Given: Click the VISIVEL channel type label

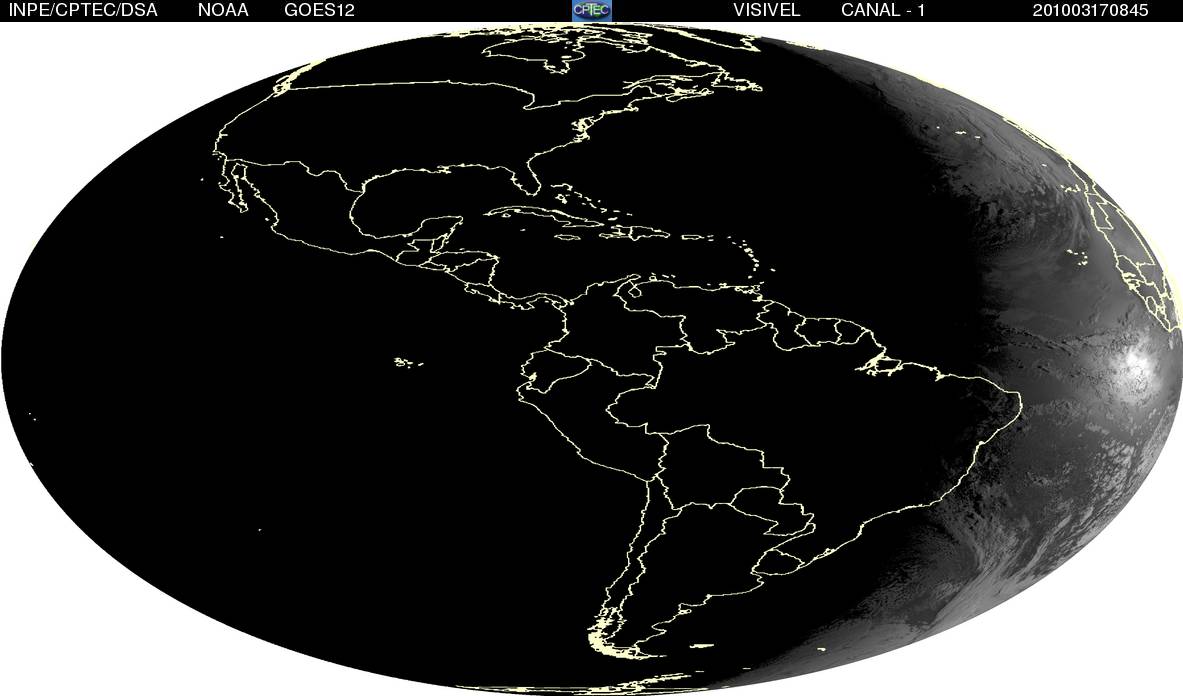Looking at the screenshot, I should coord(767,11).
